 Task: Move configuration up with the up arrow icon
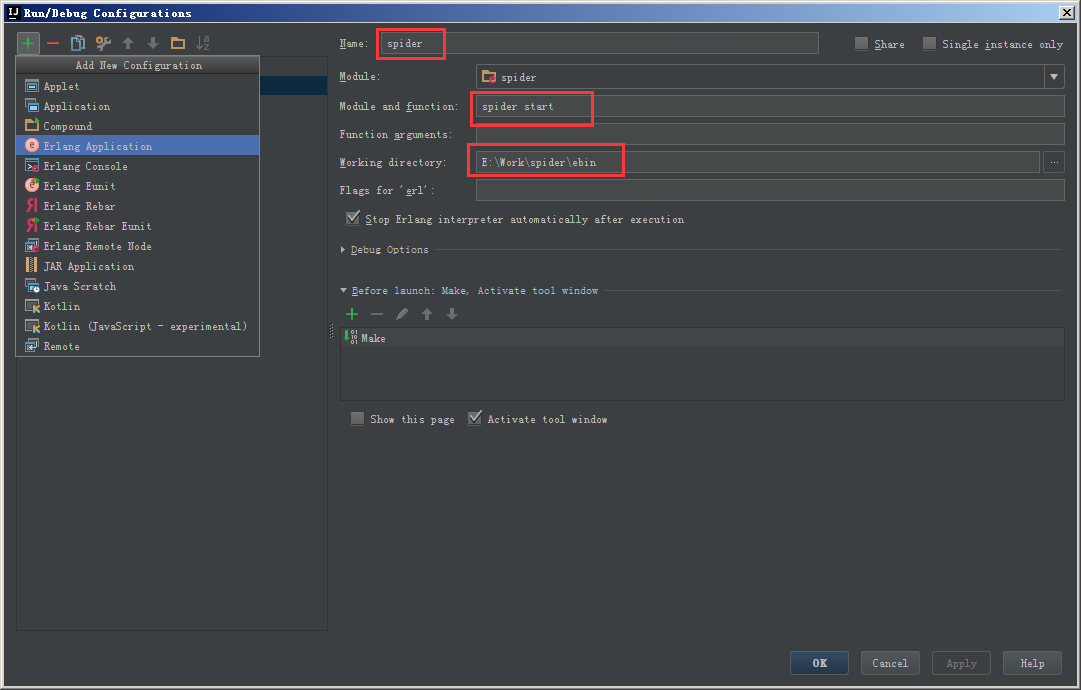[126, 43]
